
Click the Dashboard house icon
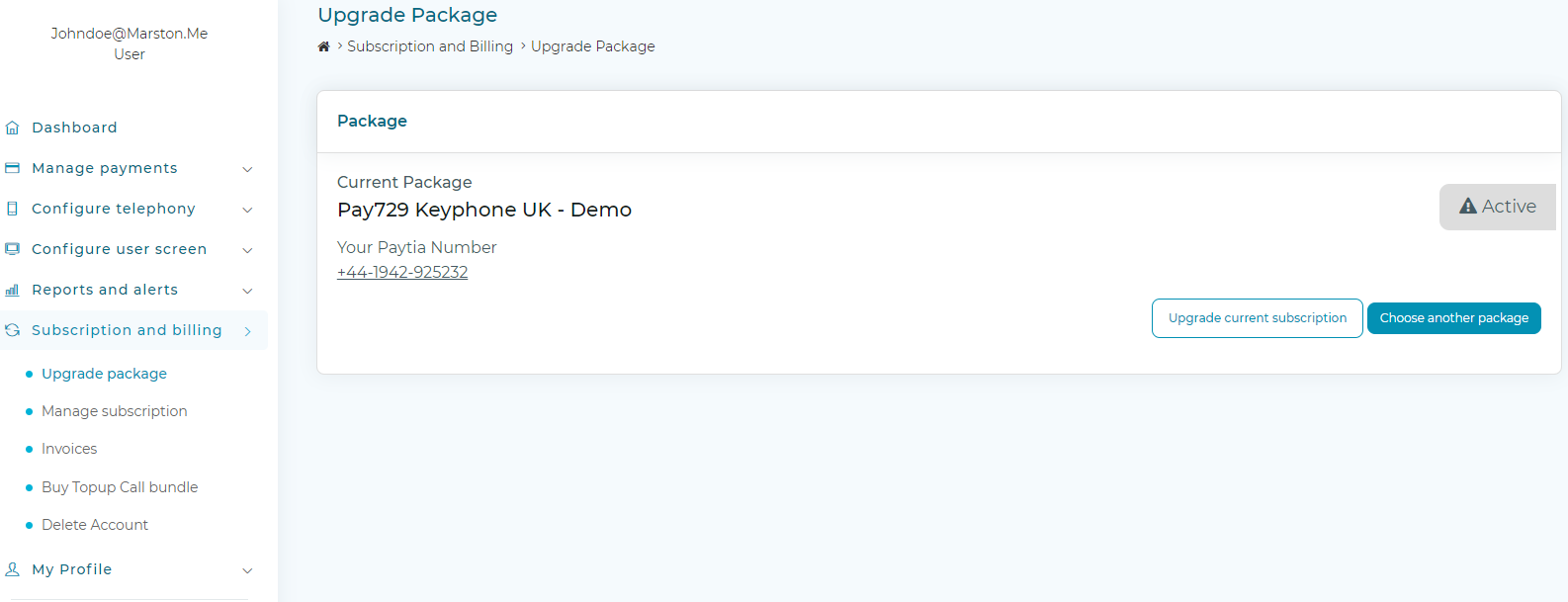tap(12, 128)
